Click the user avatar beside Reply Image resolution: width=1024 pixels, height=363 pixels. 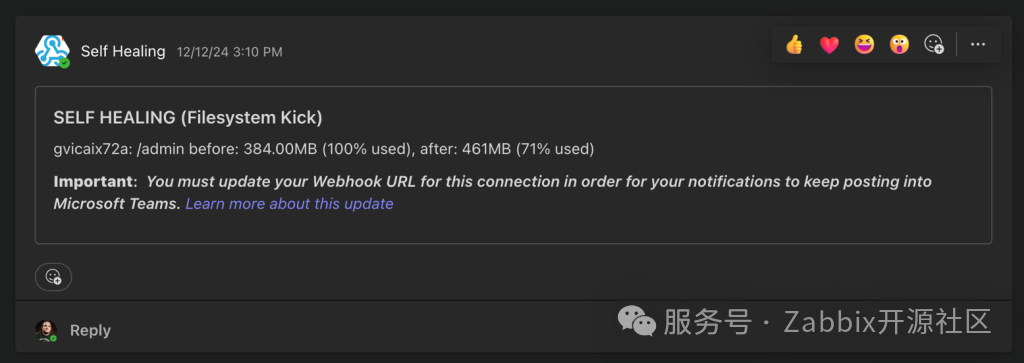[46, 330]
